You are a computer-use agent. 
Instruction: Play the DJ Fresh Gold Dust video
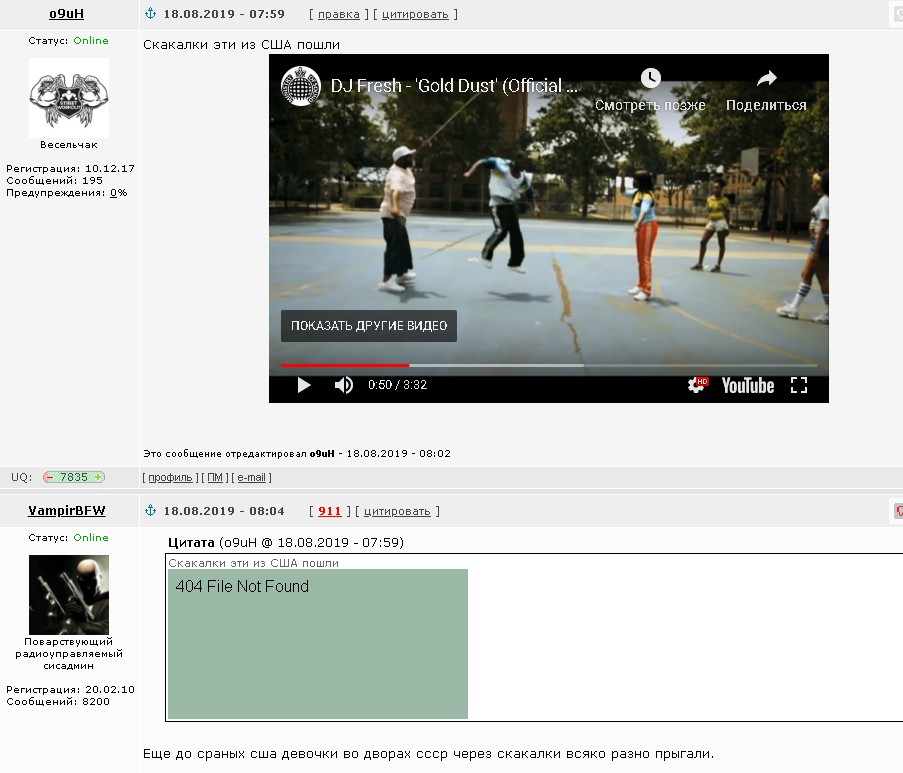303,385
